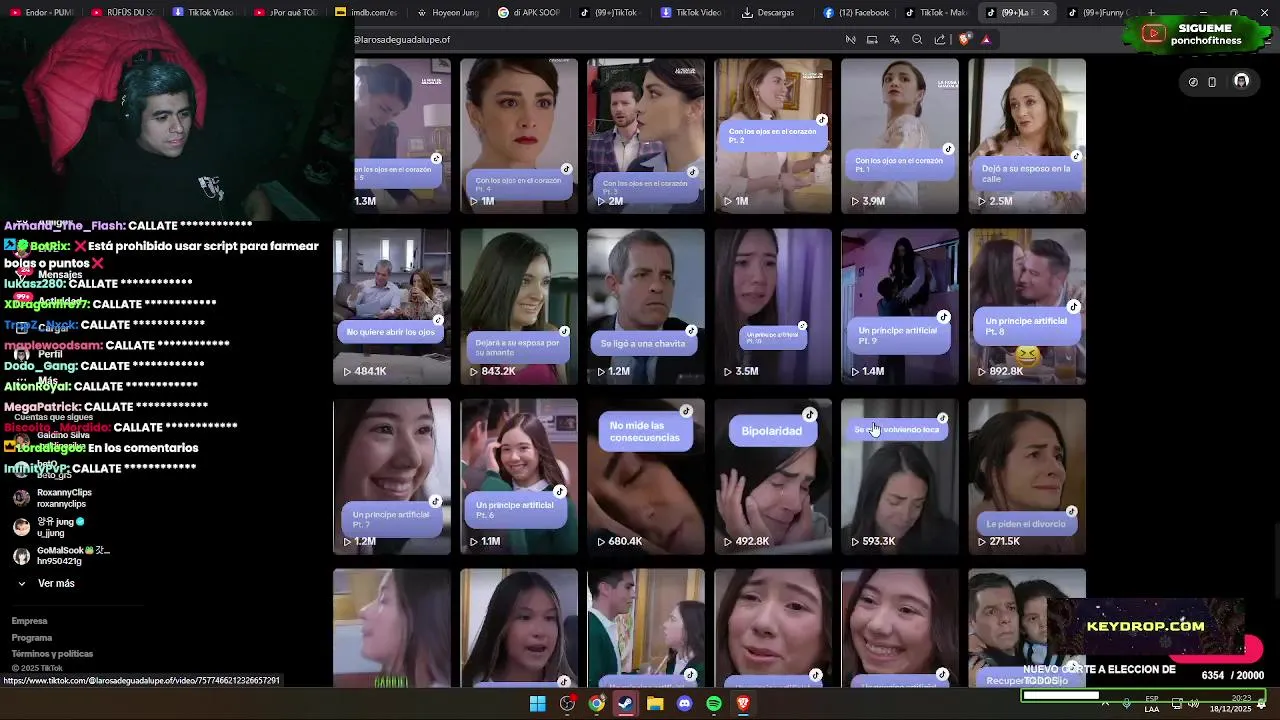Click the compass-like icon next to phone icon
Screen dimensions: 1280x720
[1193, 82]
